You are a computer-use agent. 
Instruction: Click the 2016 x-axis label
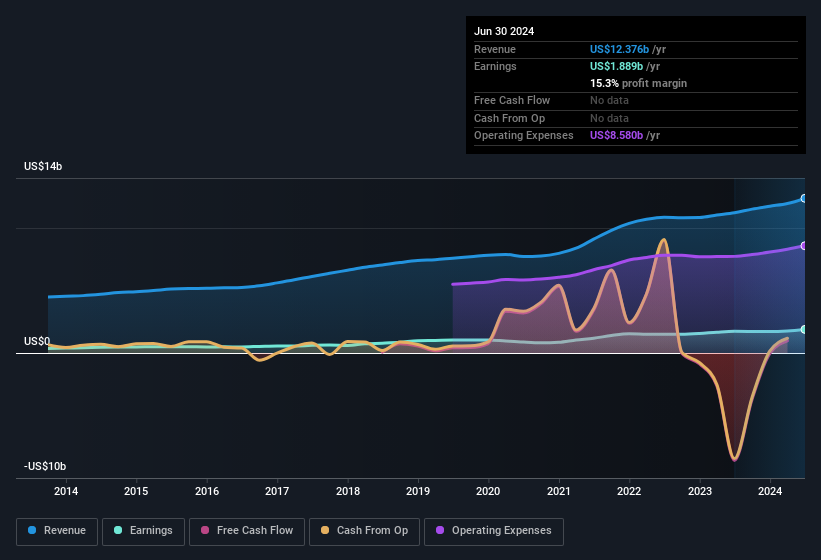(x=207, y=491)
